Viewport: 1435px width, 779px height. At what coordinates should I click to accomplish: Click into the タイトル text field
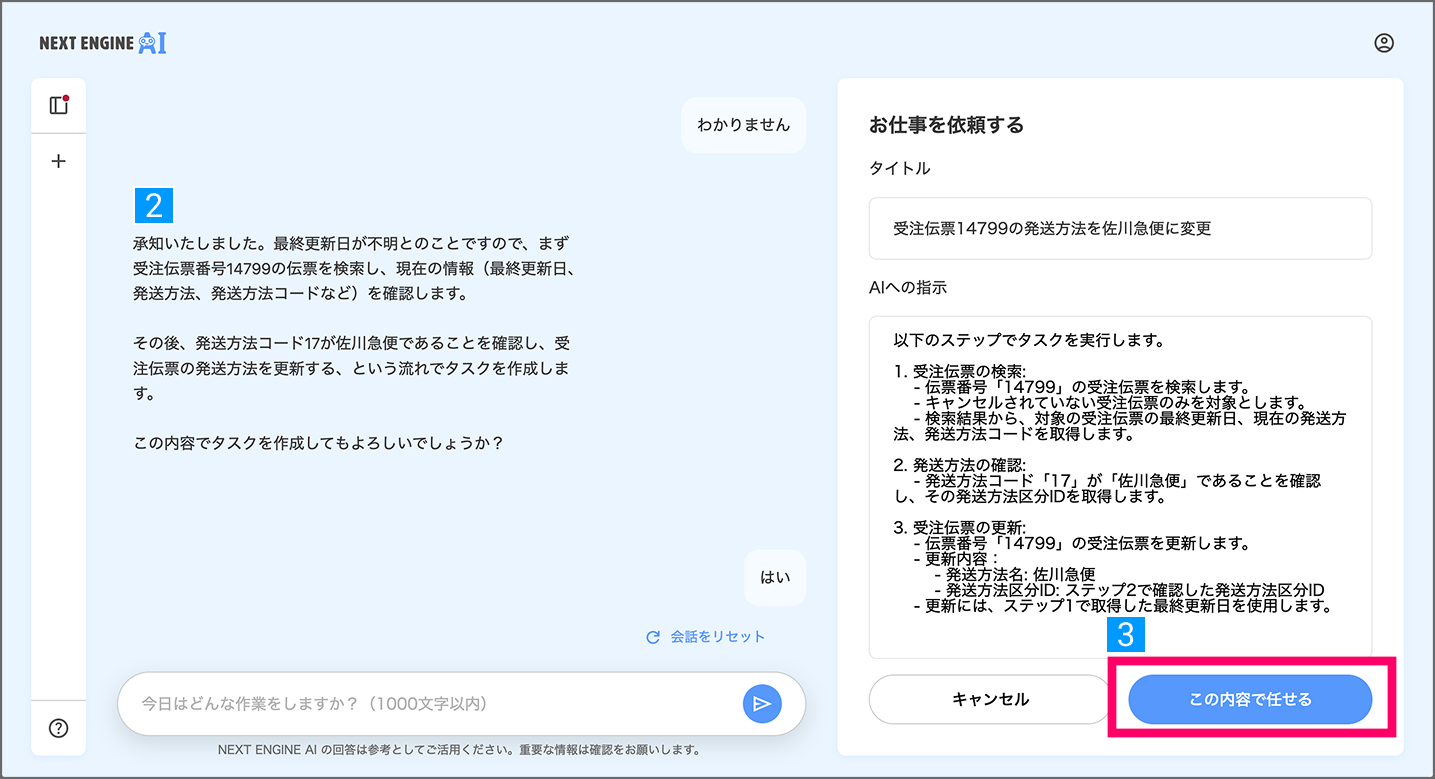pyautogui.click(x=1120, y=228)
